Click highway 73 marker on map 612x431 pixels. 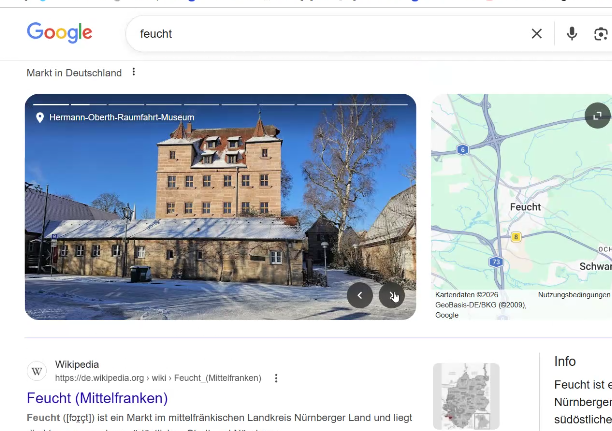[x=496, y=262]
